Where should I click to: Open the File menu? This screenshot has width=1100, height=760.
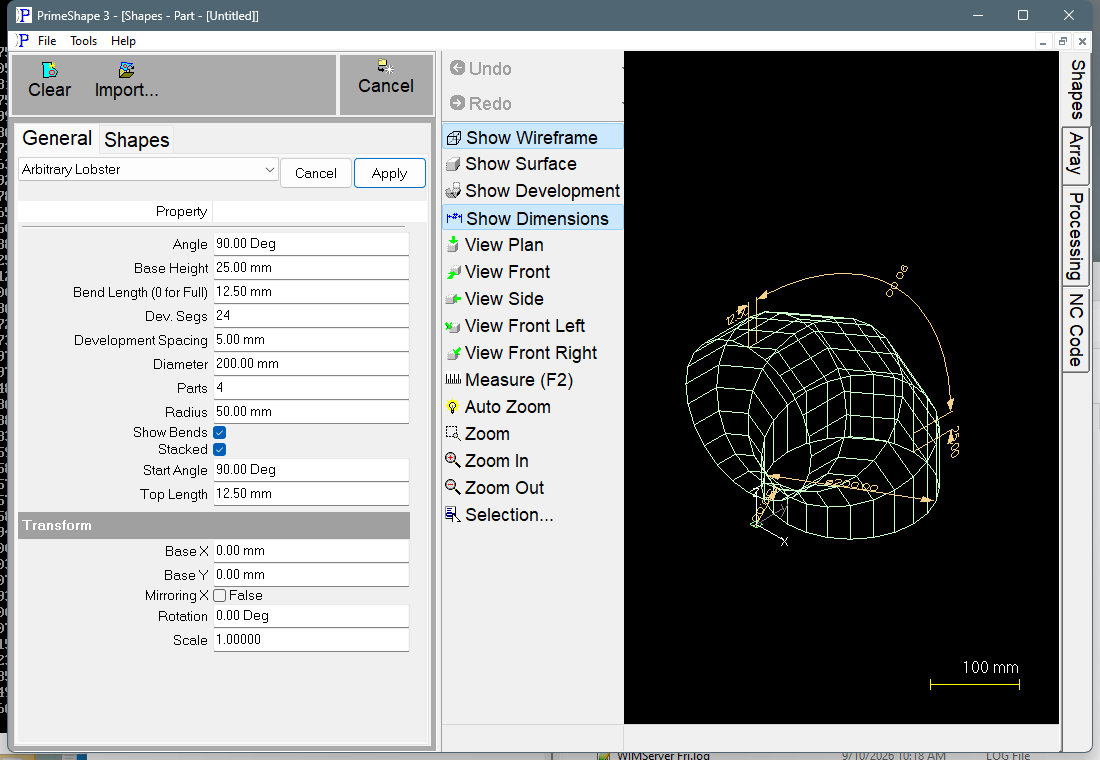pyautogui.click(x=47, y=41)
